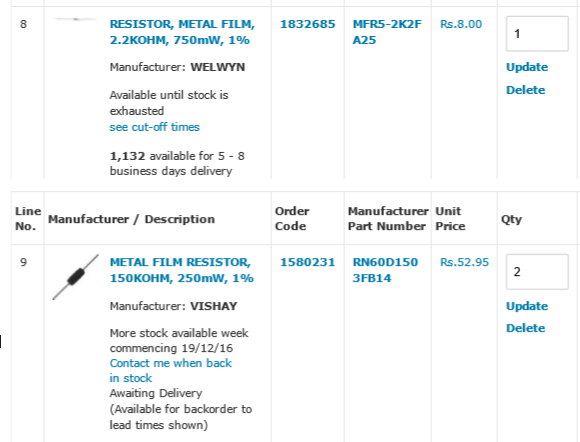Click the VISHAY resistor thumbnail image

pyautogui.click(x=75, y=277)
